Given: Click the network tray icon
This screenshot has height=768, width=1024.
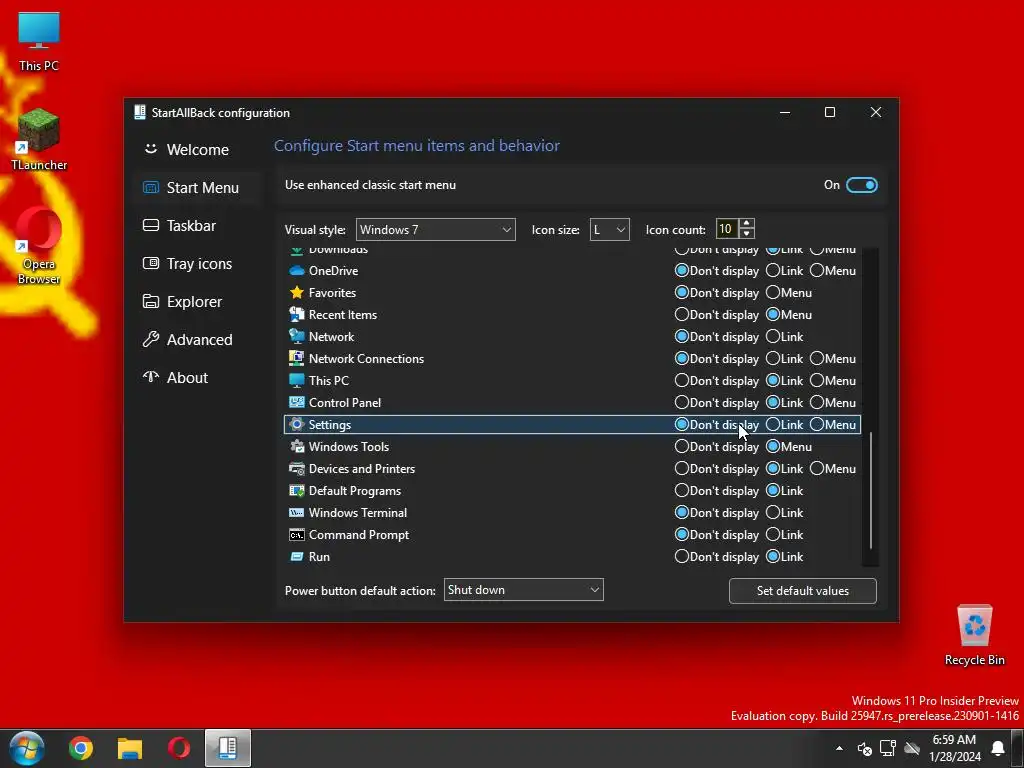Looking at the screenshot, I should 888,748.
